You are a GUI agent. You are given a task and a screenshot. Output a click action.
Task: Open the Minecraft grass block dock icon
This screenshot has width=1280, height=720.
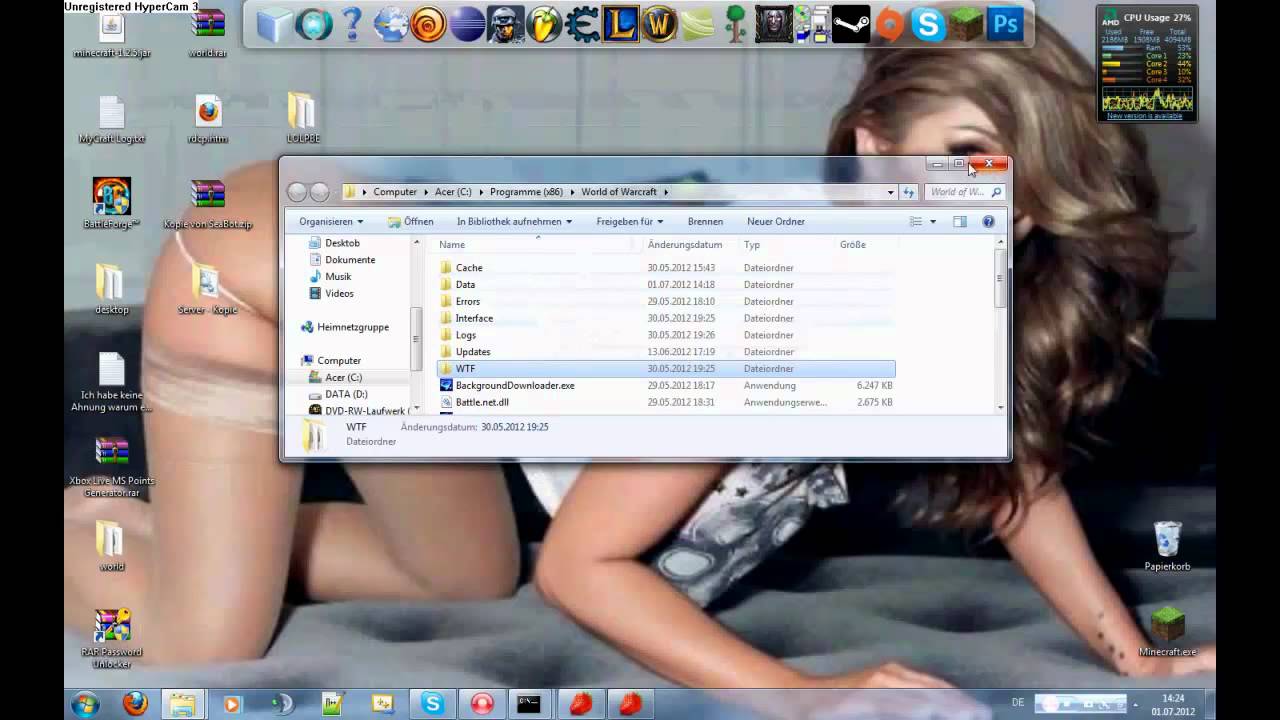pyautogui.click(x=966, y=24)
